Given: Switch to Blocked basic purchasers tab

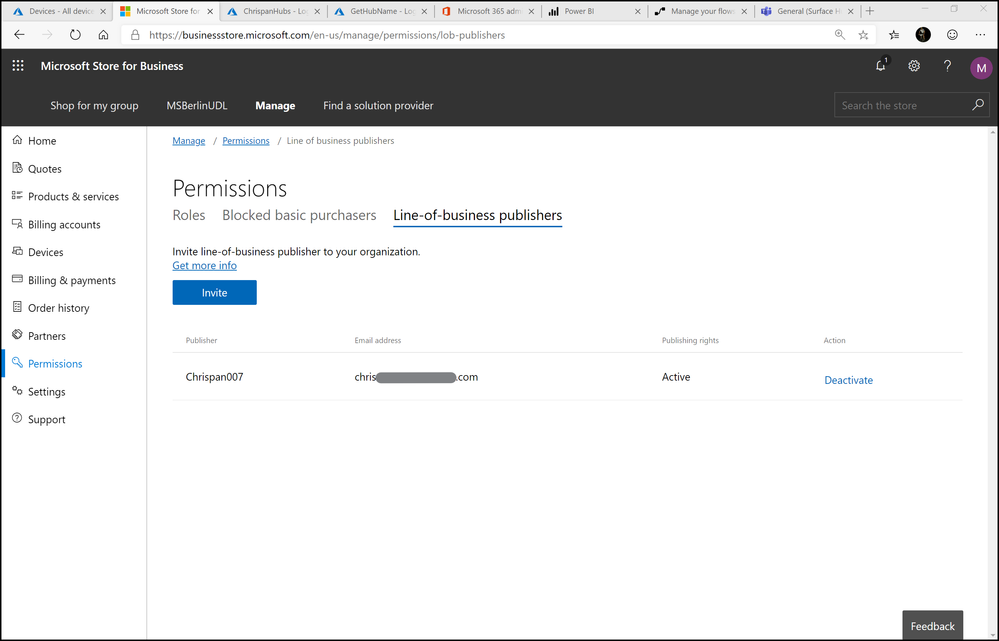Looking at the screenshot, I should coord(299,215).
